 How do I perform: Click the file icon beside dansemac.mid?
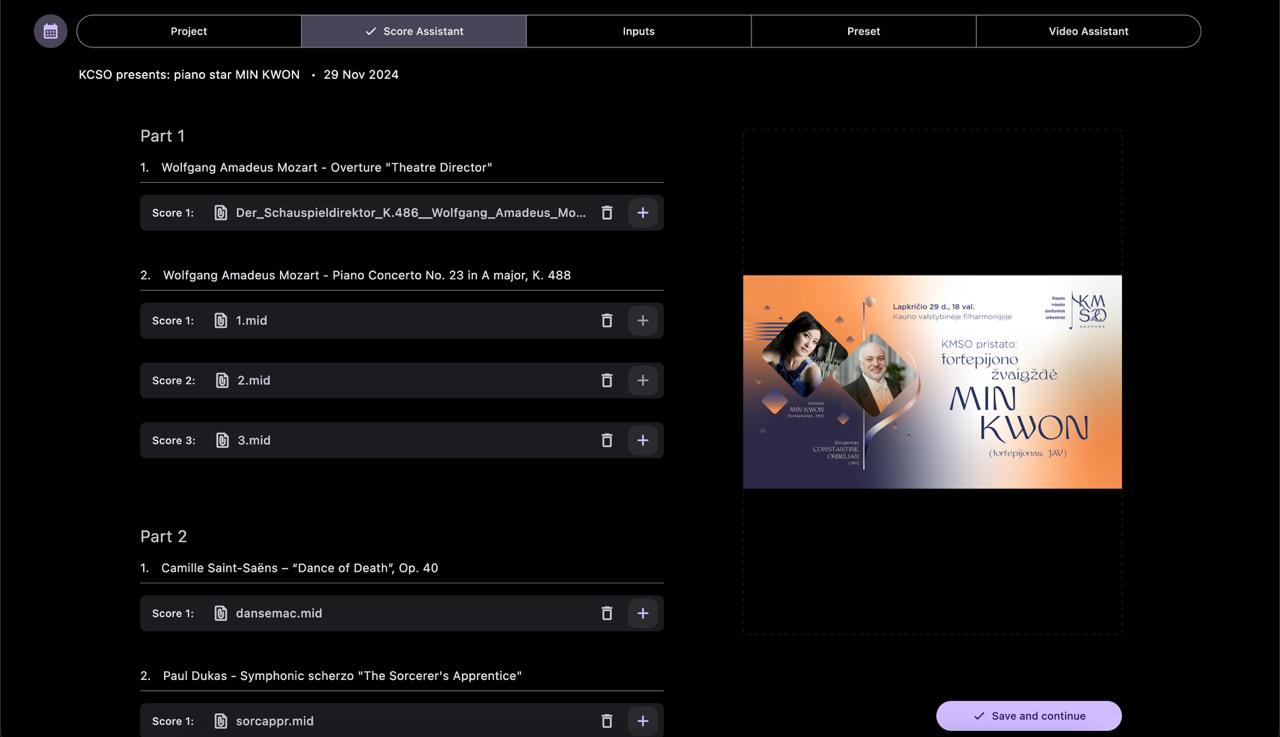point(220,613)
